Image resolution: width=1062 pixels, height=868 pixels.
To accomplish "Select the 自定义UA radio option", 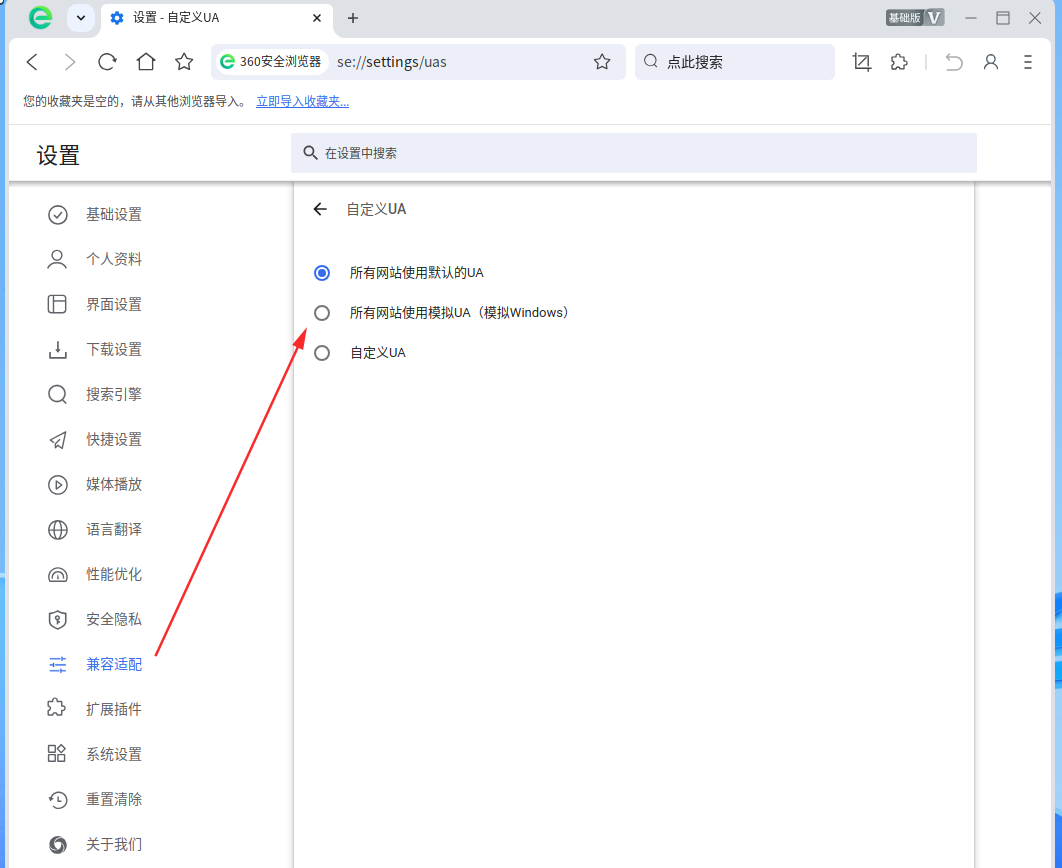I will (x=322, y=353).
